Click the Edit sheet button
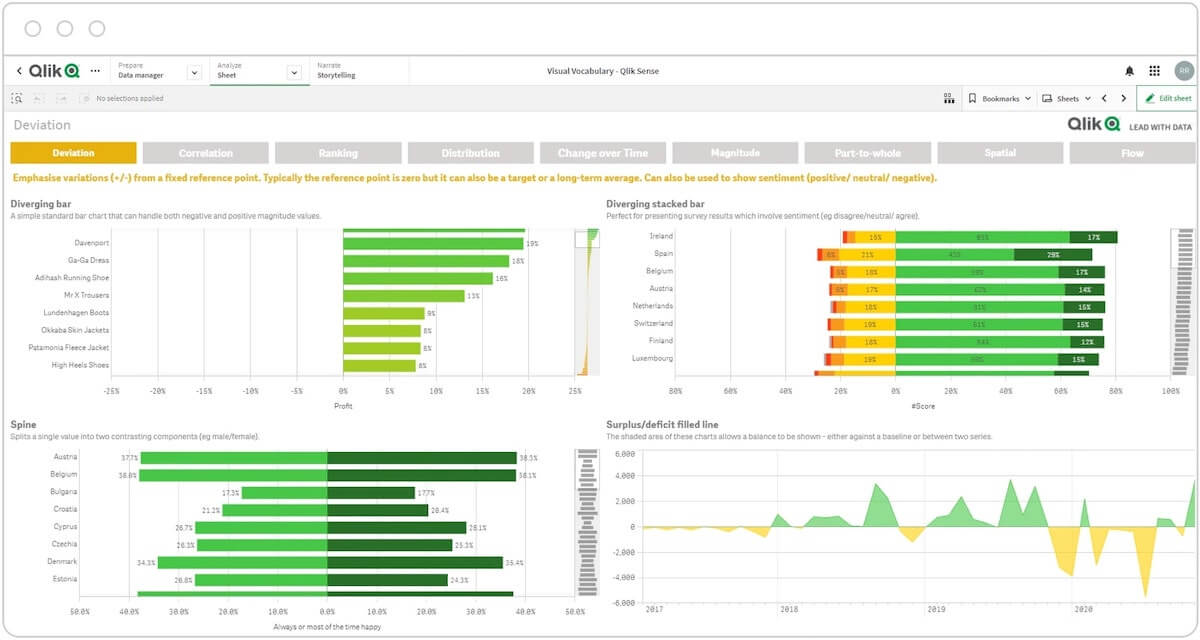Screen dimensions: 1200x640 tap(1168, 99)
